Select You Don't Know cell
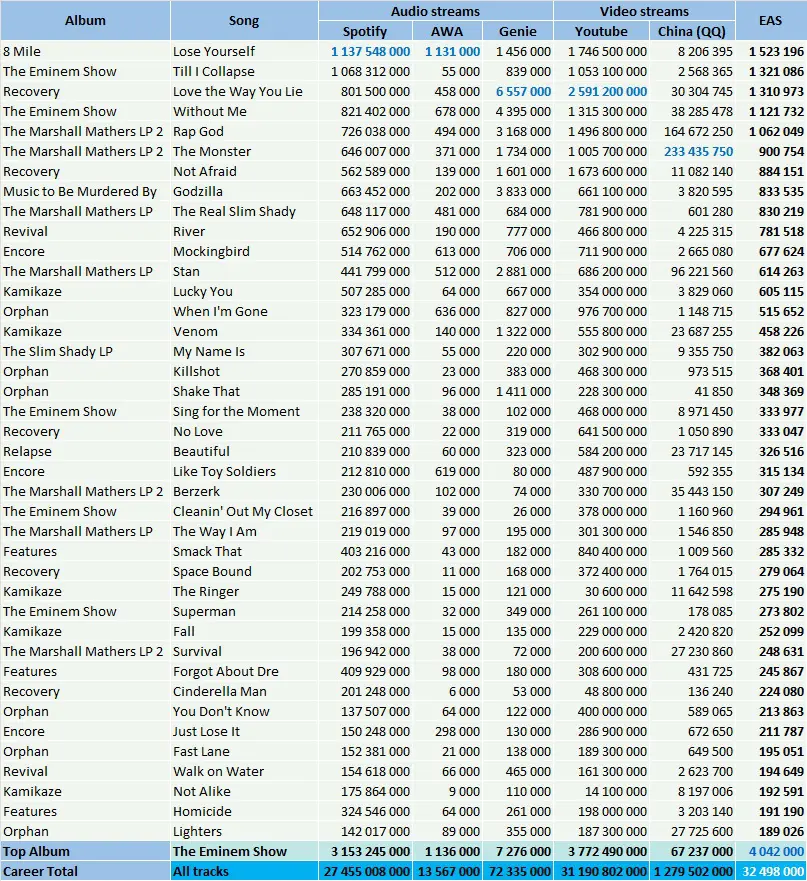The width and height of the screenshot is (807, 881). click(x=244, y=711)
